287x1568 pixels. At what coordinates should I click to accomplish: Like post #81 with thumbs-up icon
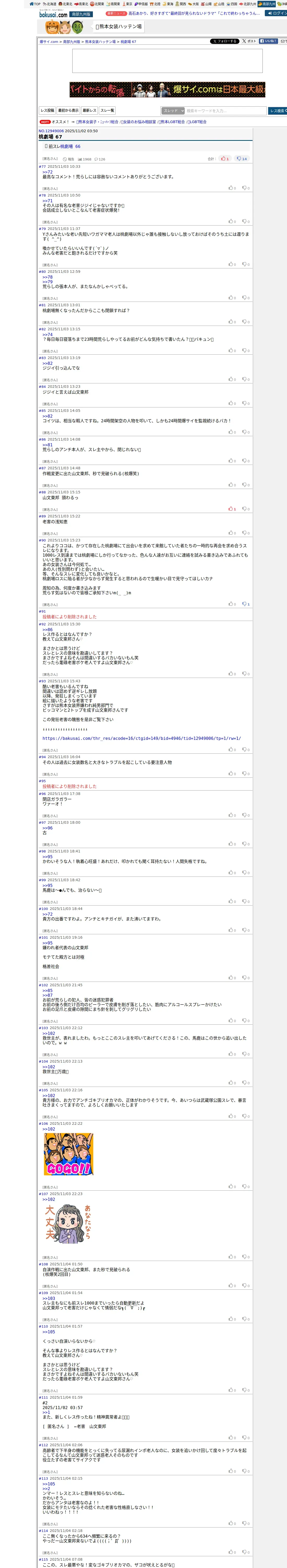232,322
